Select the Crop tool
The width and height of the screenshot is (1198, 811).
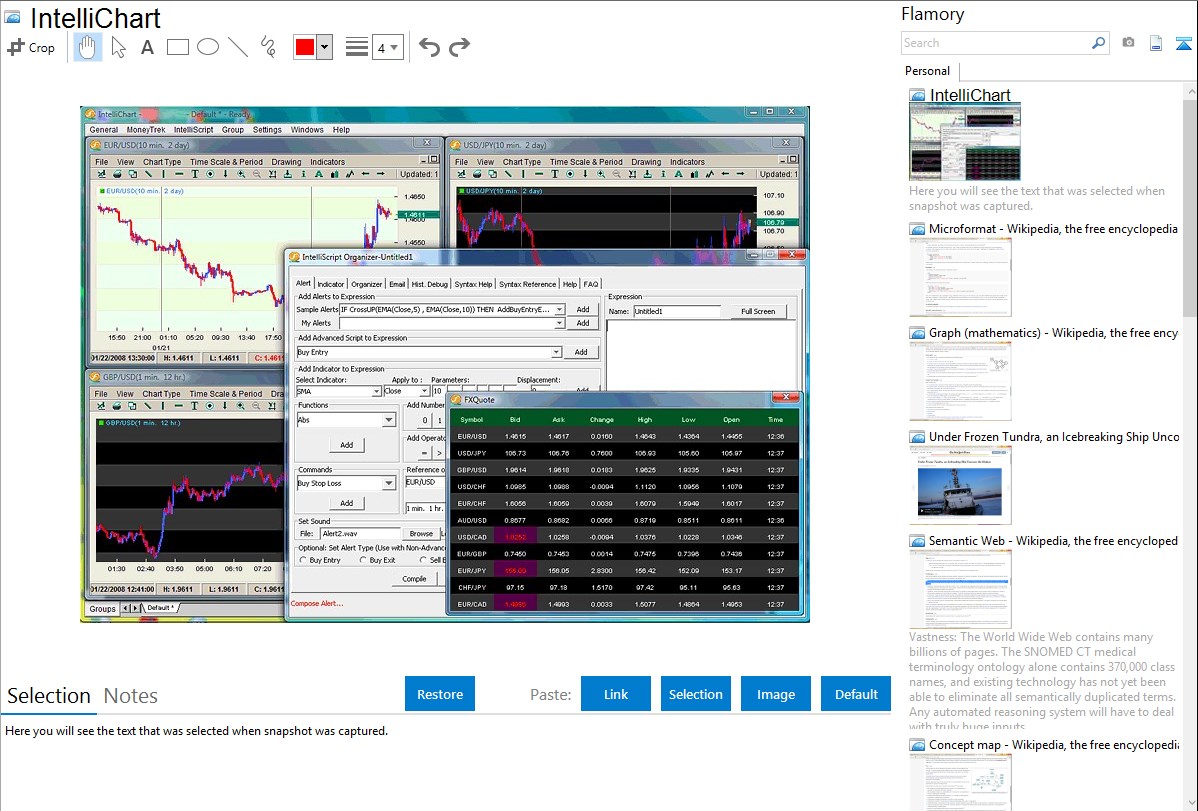31,47
